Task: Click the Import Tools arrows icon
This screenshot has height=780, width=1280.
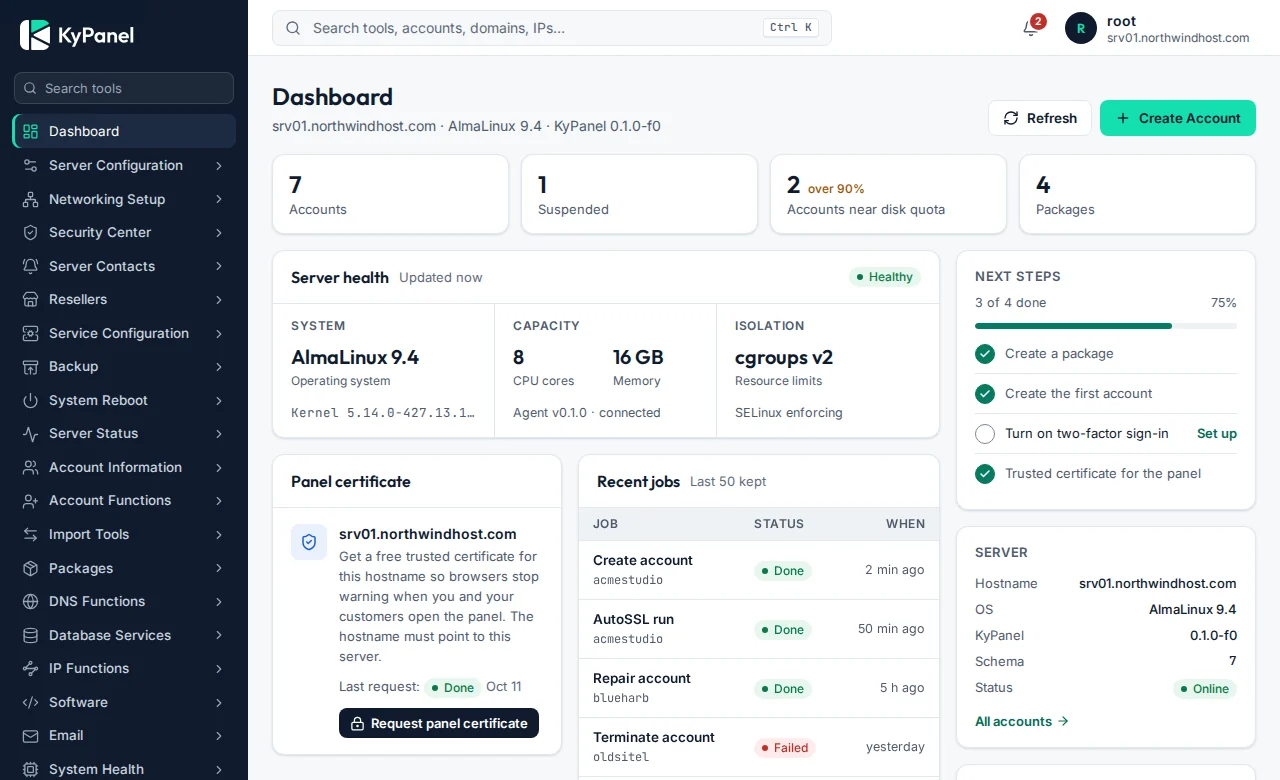Action: (x=30, y=534)
